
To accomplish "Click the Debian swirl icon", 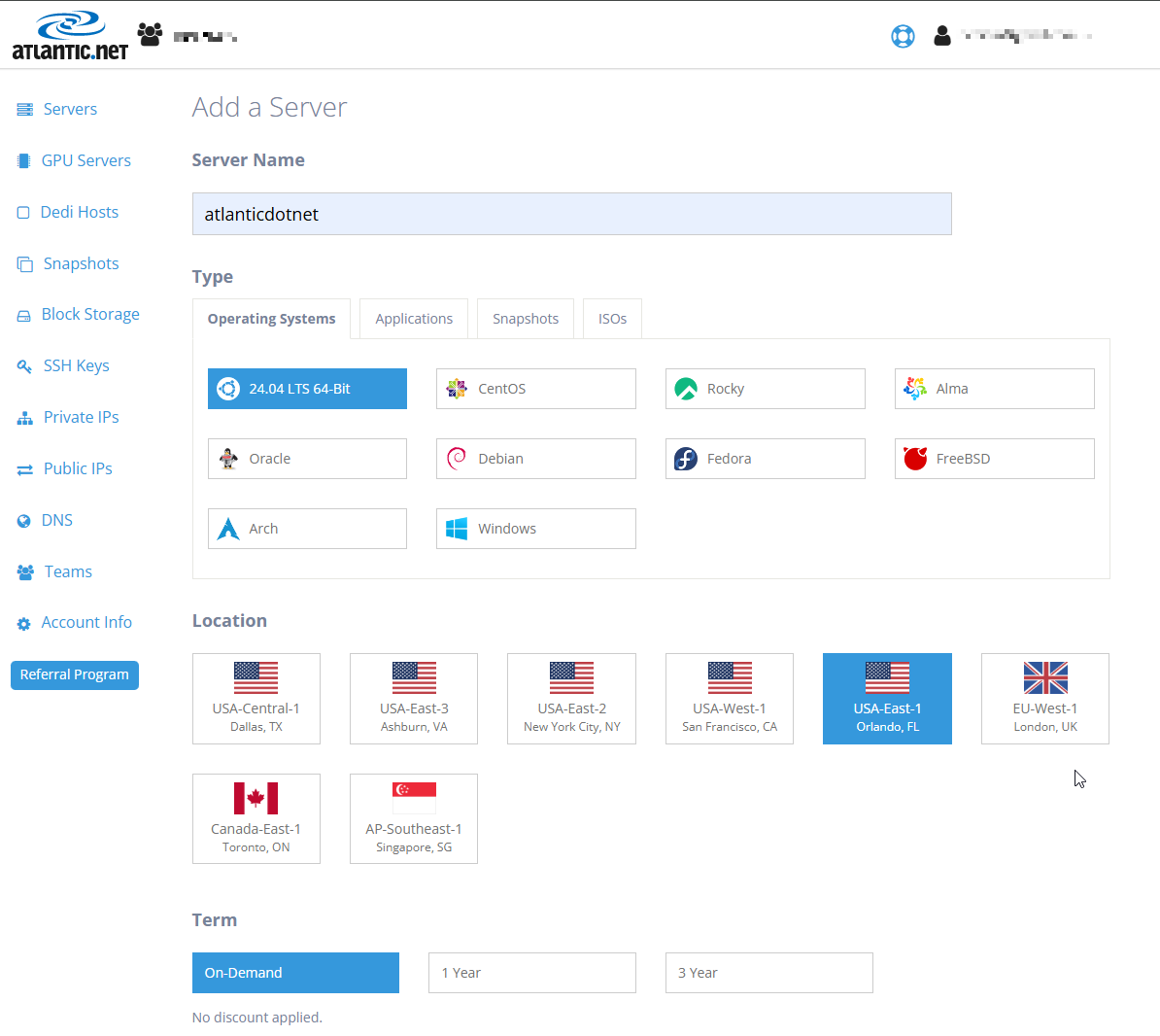I will pyautogui.click(x=457, y=459).
